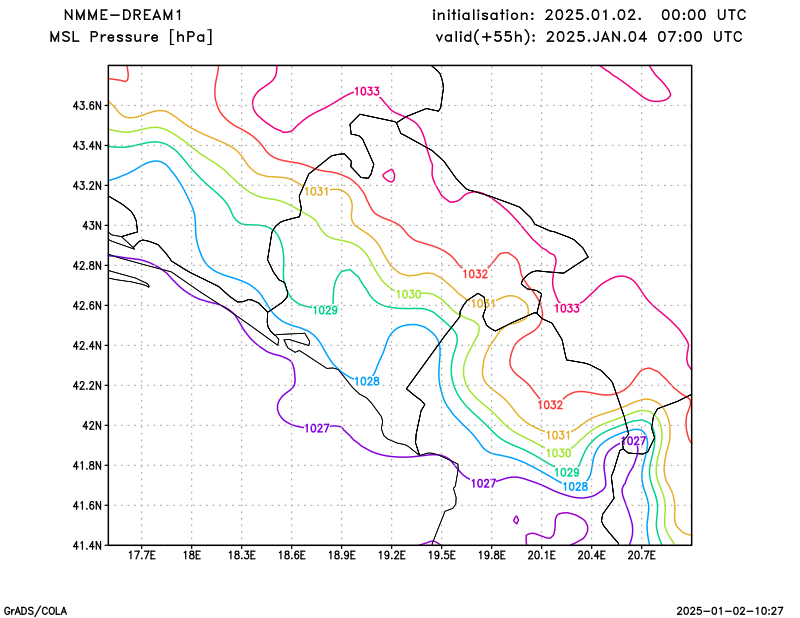Viewport: 800px width, 618px height.
Task: Click the MSL Pressure [hPa] subtitle
Action: [131, 37]
